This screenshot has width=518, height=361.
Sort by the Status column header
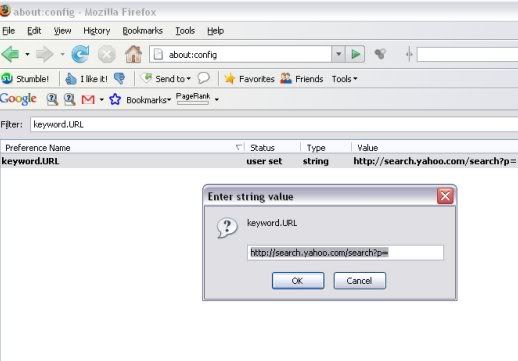(273, 148)
